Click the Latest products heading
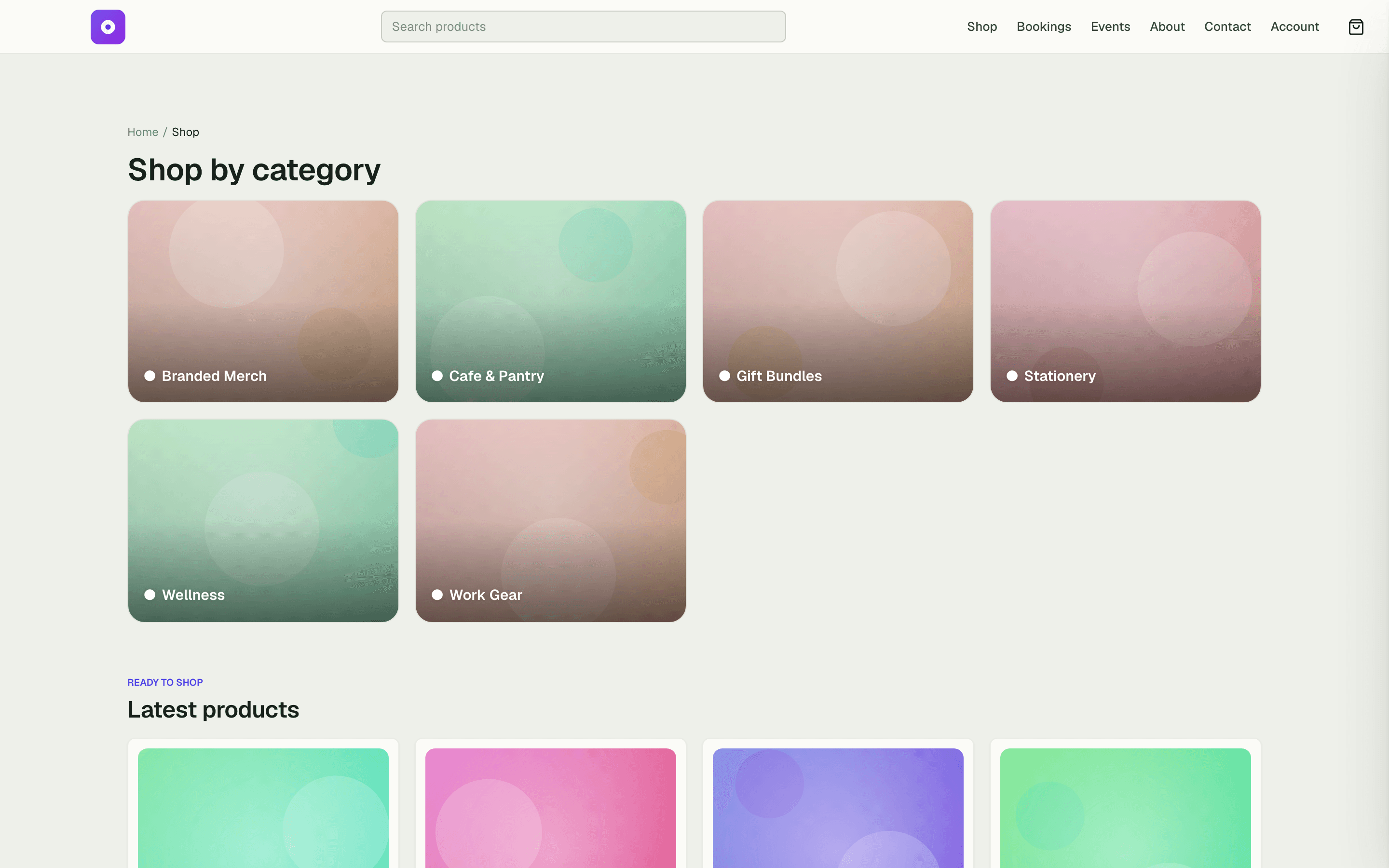The height and width of the screenshot is (868, 1389). [x=214, y=709]
